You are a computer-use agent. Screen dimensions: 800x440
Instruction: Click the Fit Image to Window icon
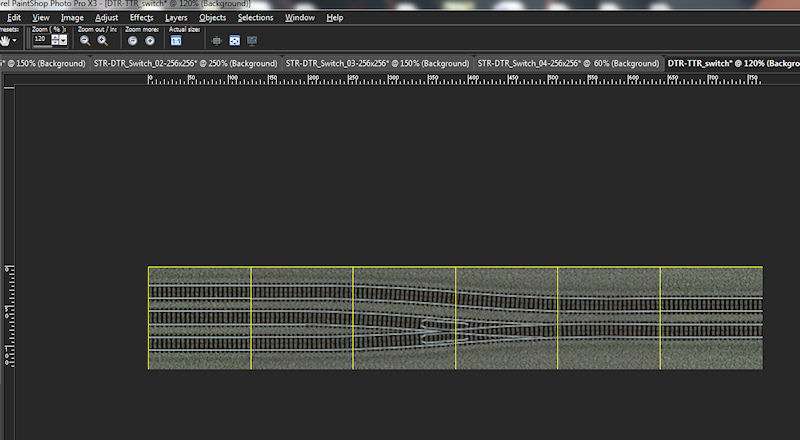[x=234, y=41]
